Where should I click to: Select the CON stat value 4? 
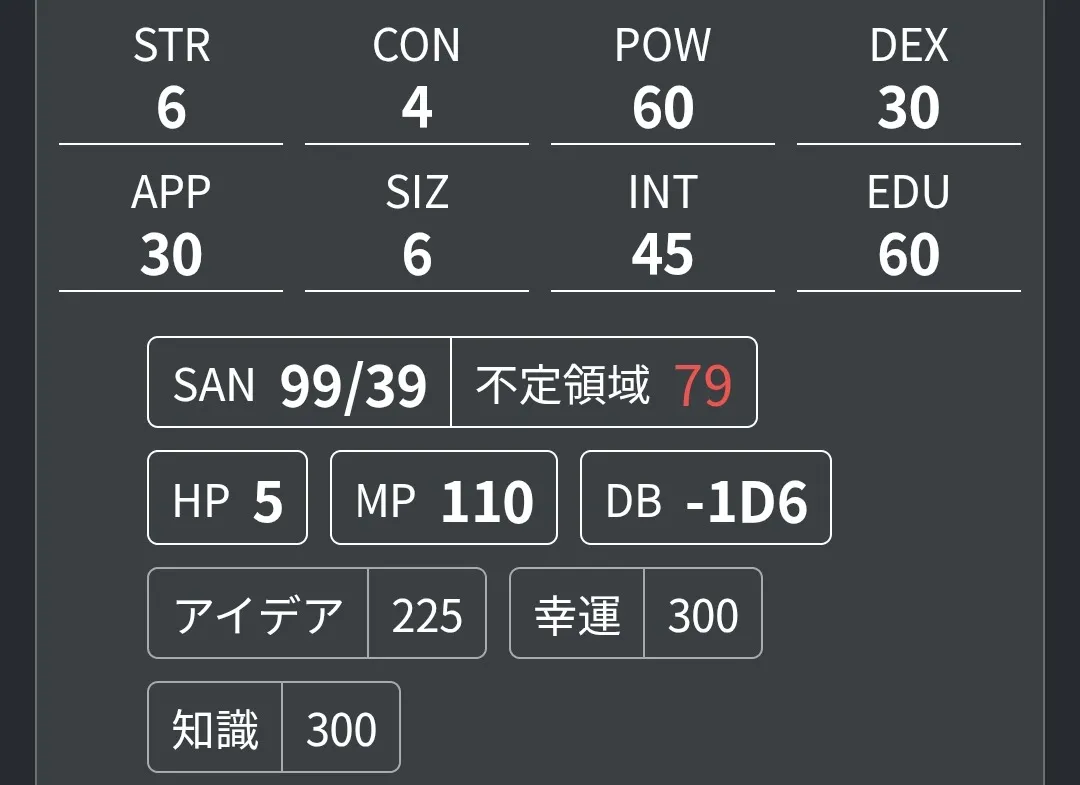tap(417, 108)
